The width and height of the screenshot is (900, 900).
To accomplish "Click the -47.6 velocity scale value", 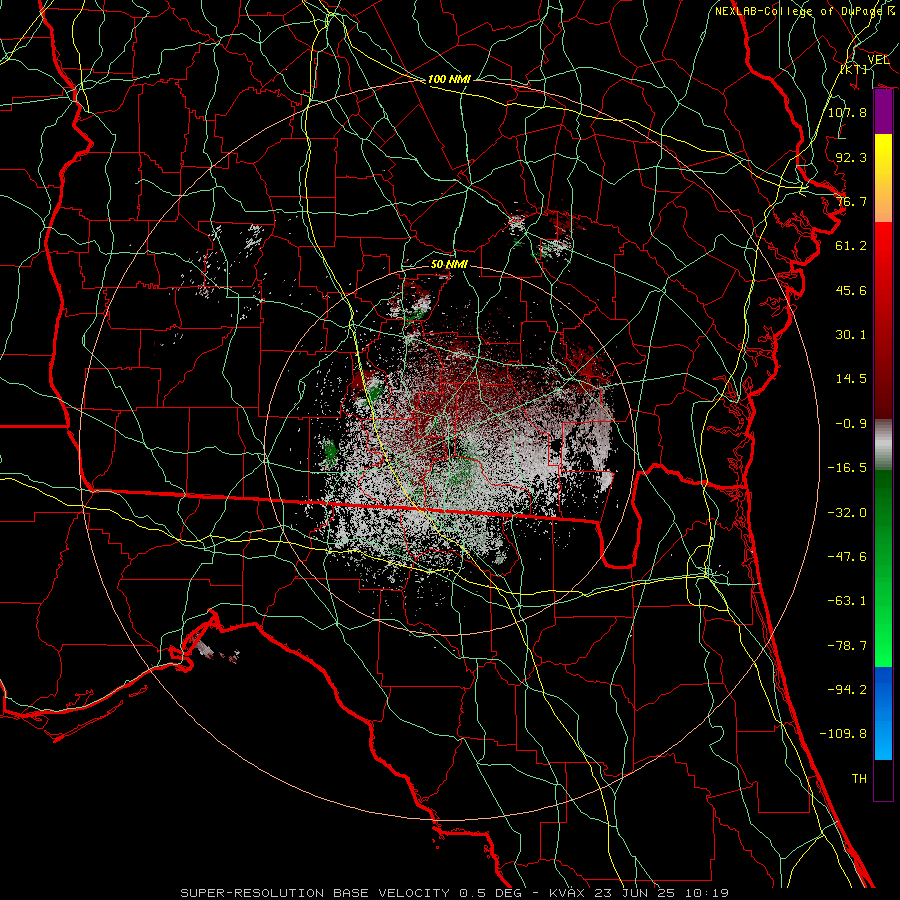I will click(x=847, y=557).
